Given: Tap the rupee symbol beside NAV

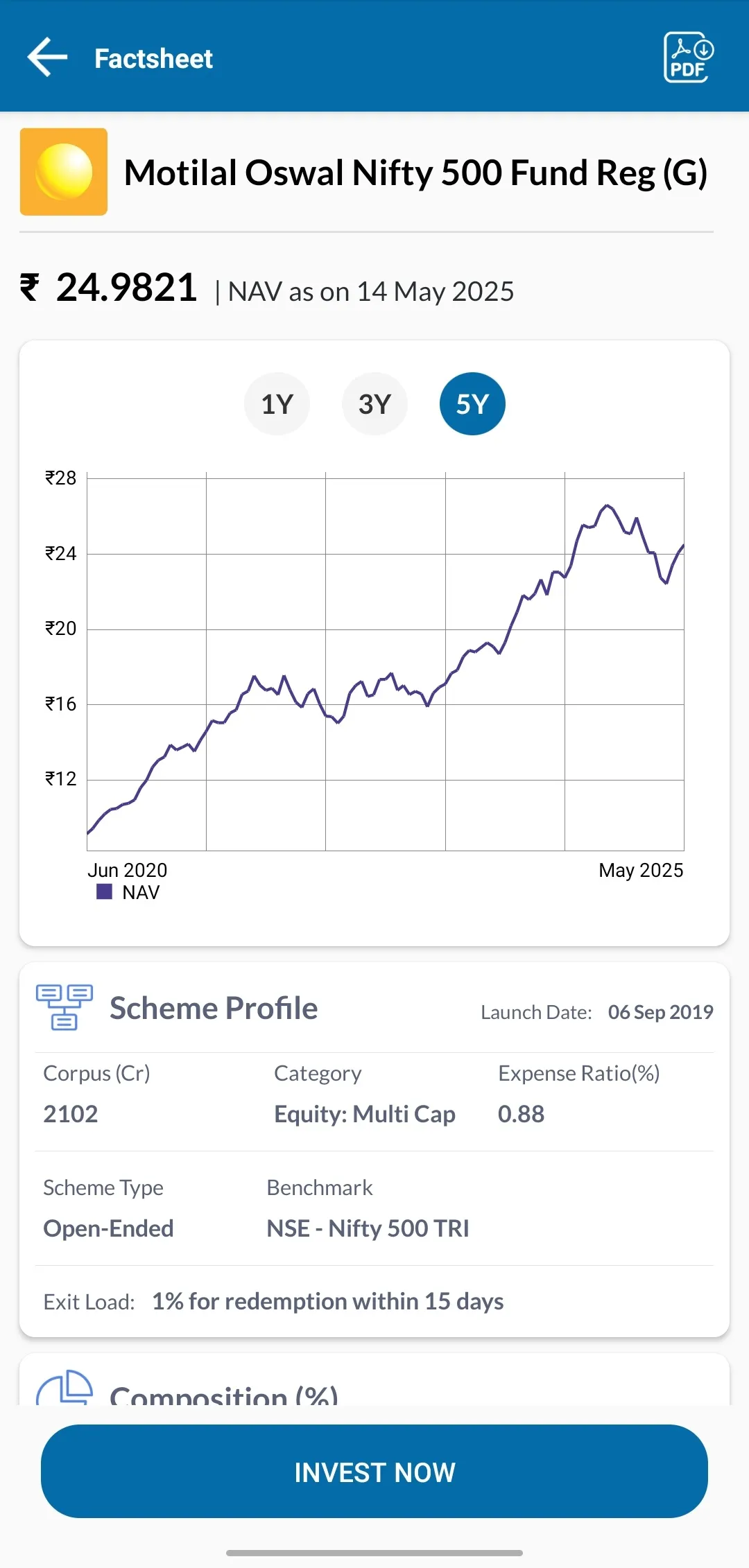Looking at the screenshot, I should (29, 287).
